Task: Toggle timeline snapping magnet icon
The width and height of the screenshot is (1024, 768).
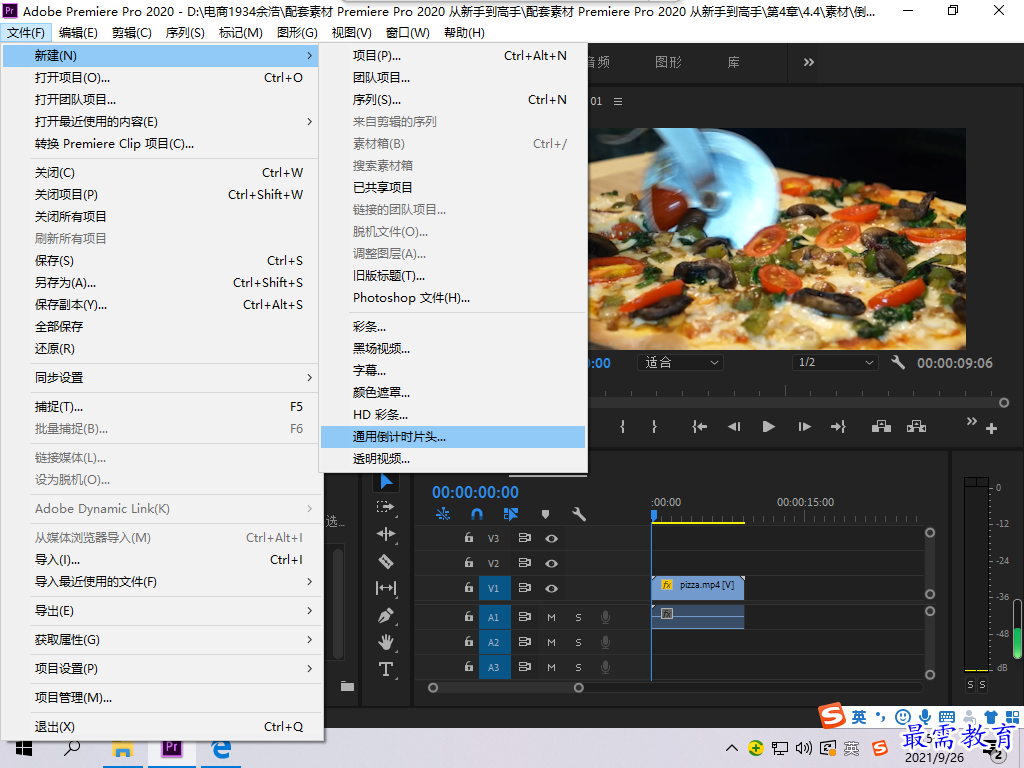Action: (477, 514)
